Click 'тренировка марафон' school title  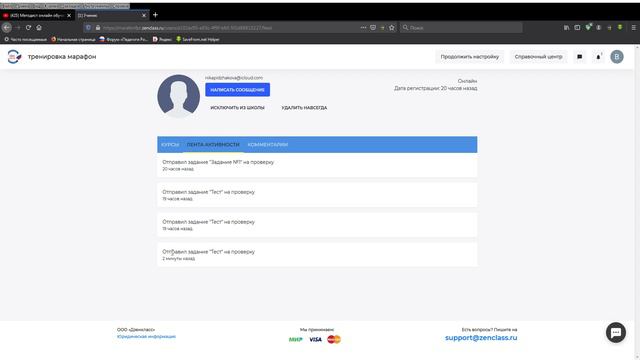(62, 57)
